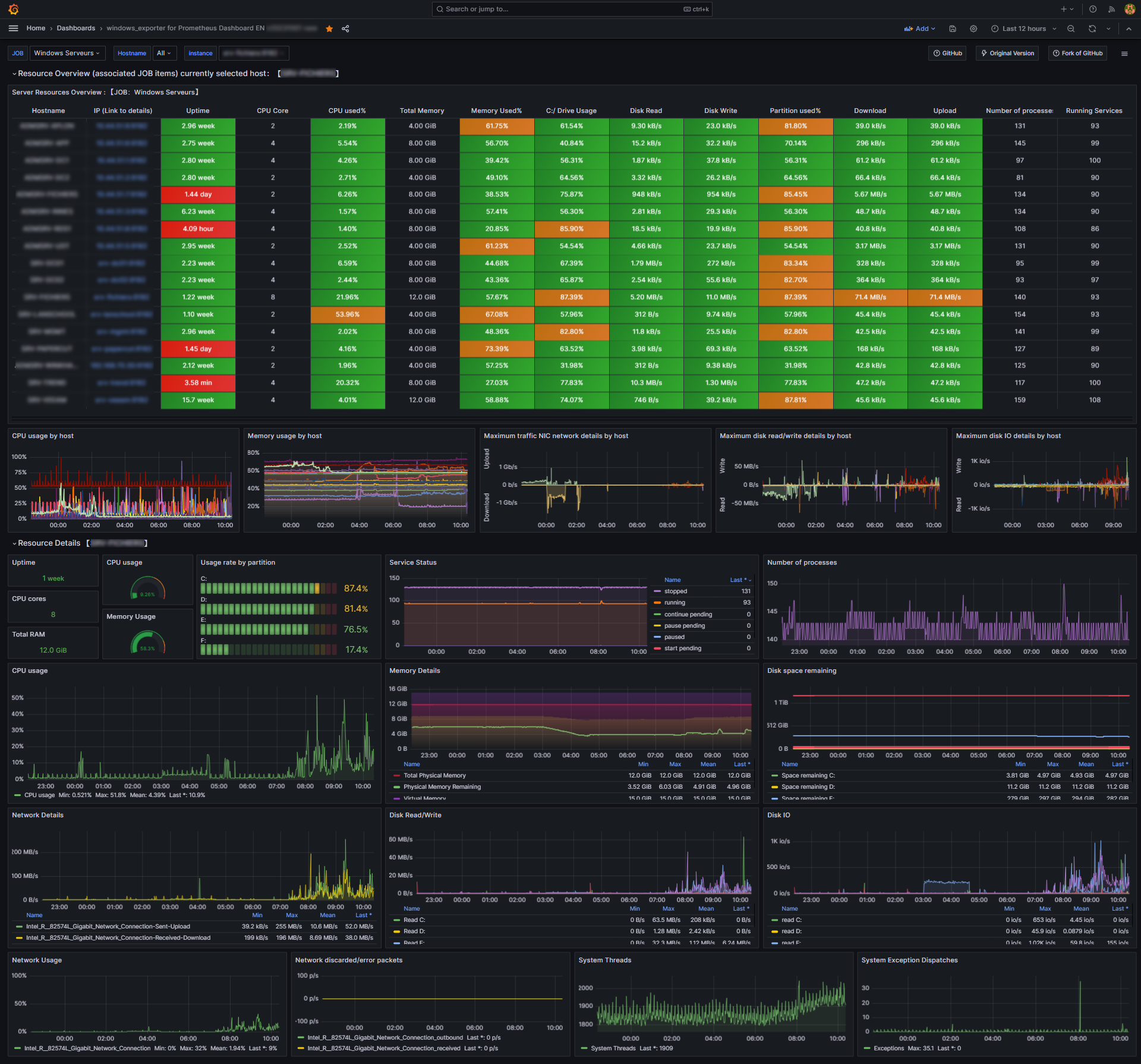
Task: Save the dashboard with the disk icon
Action: pyautogui.click(x=953, y=29)
